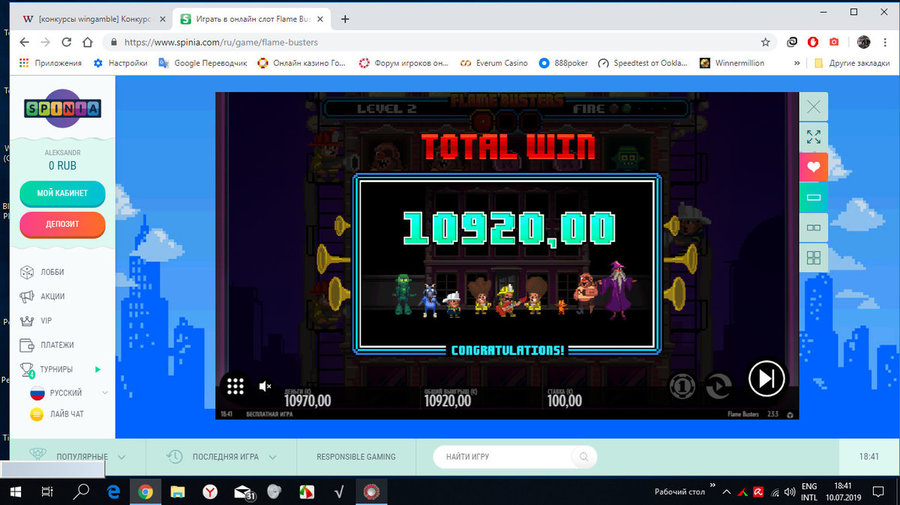Image resolution: width=900 pixels, height=505 pixels.
Task: Open the Русский language selector
Action: 60,393
